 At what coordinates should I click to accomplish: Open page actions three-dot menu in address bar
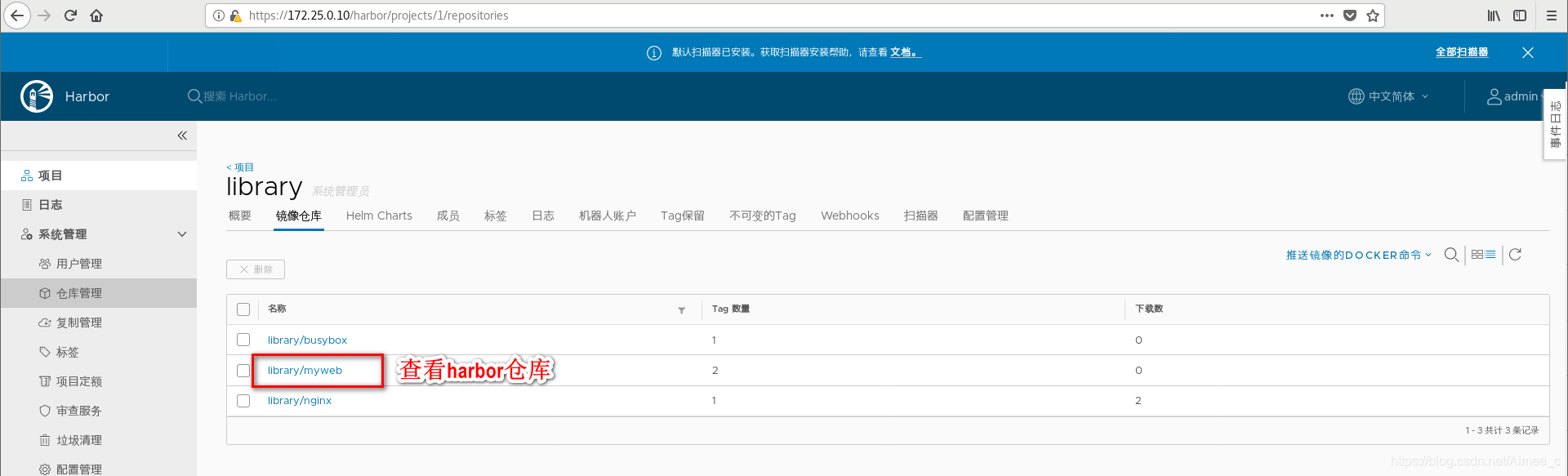point(1327,16)
